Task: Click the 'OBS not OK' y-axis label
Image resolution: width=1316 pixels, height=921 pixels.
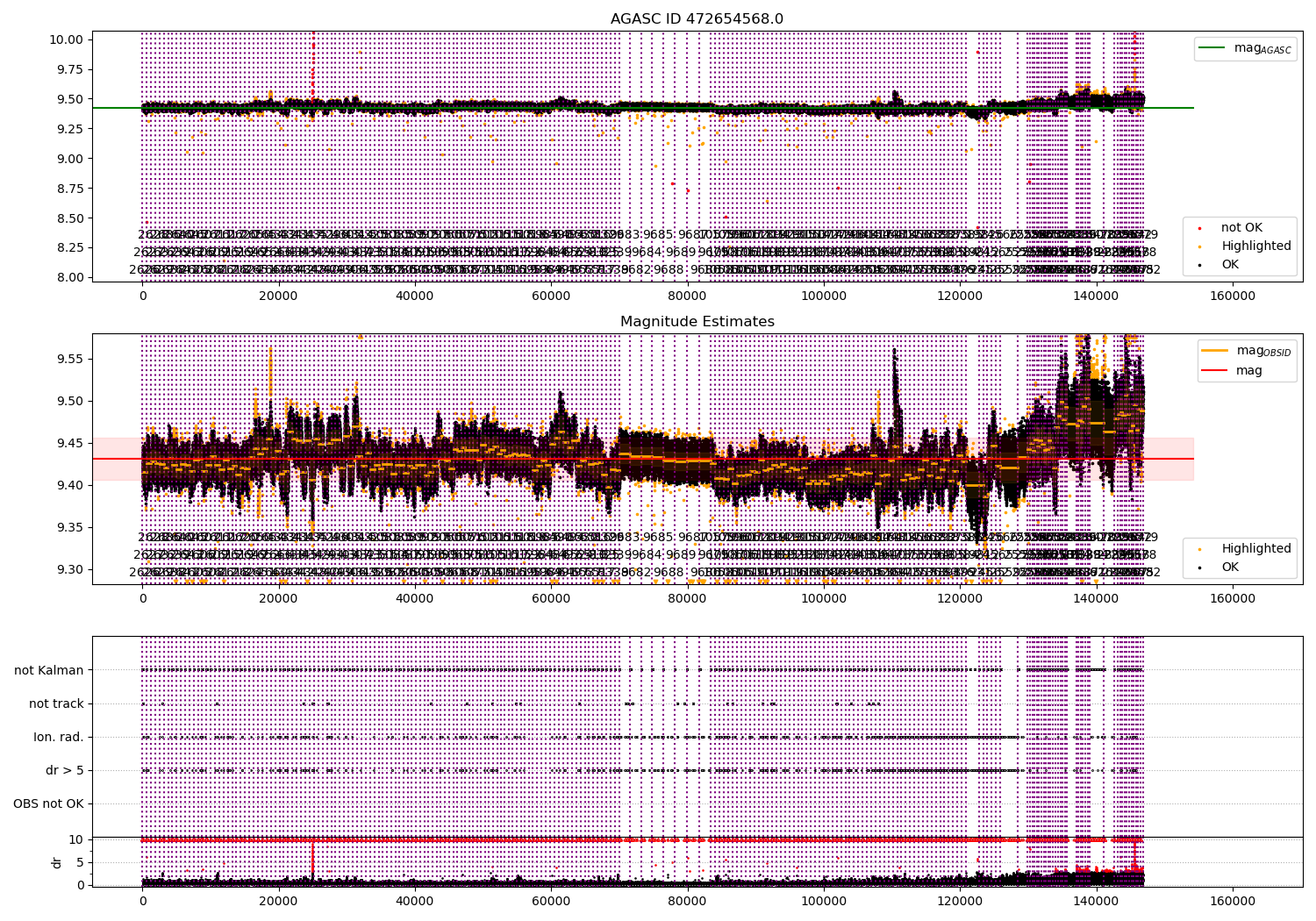Action: pyautogui.click(x=49, y=803)
